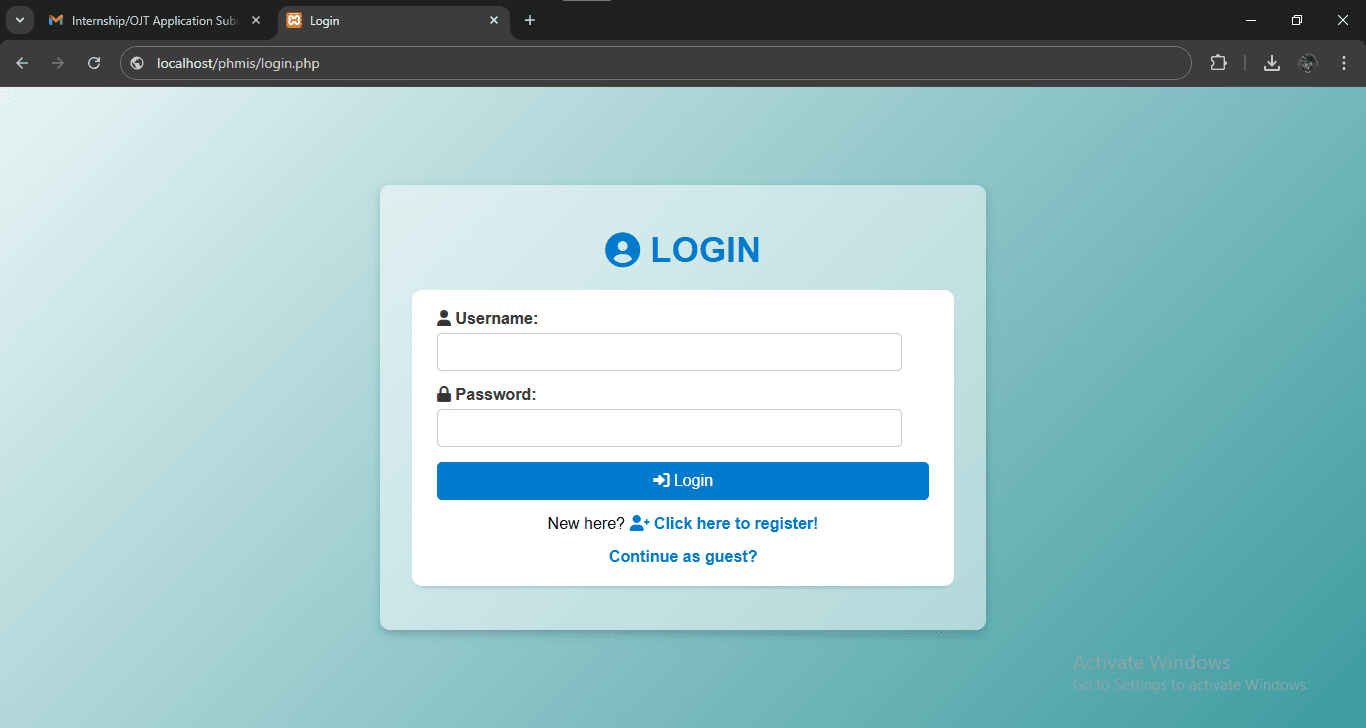Click the 'Username:' label
Screen dimensions: 1366x728
[497, 318]
